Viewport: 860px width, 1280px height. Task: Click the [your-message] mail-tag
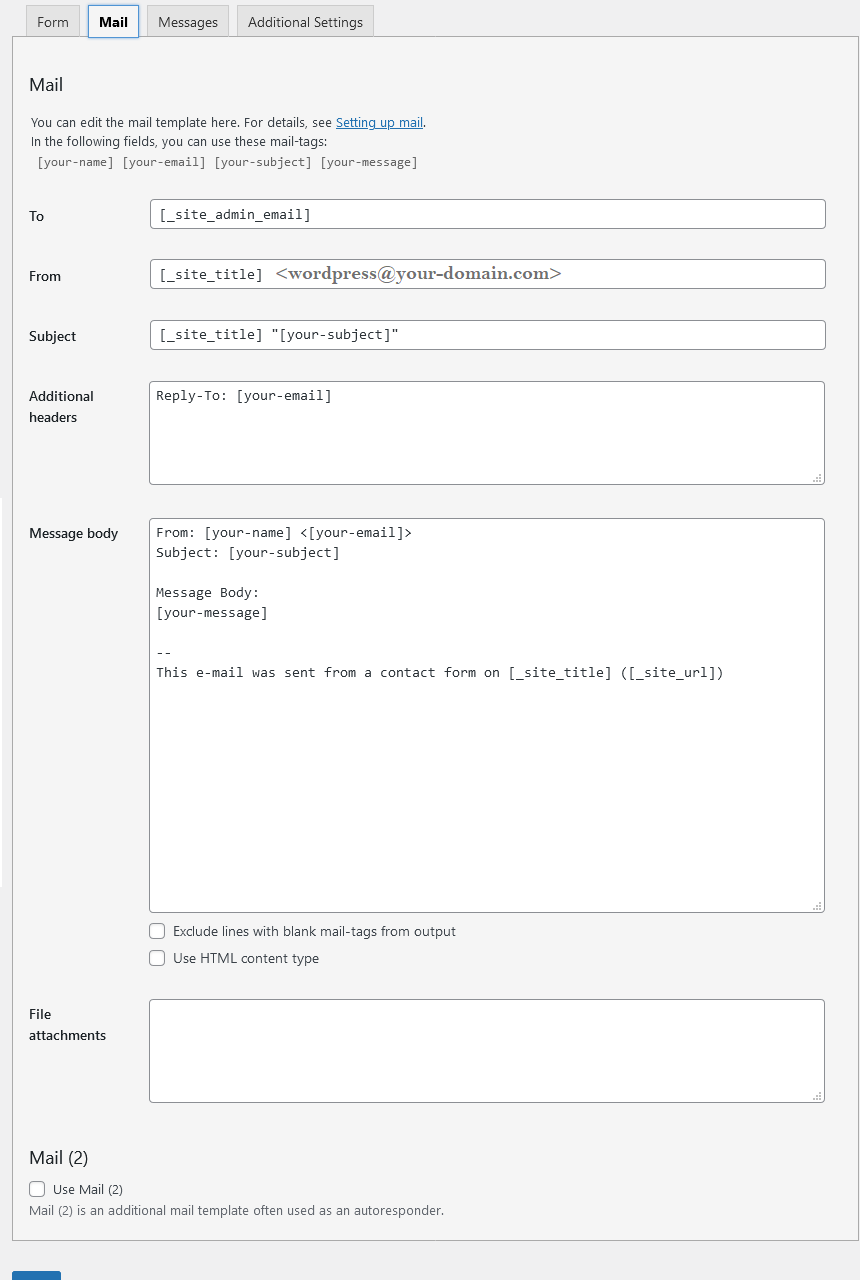point(369,161)
